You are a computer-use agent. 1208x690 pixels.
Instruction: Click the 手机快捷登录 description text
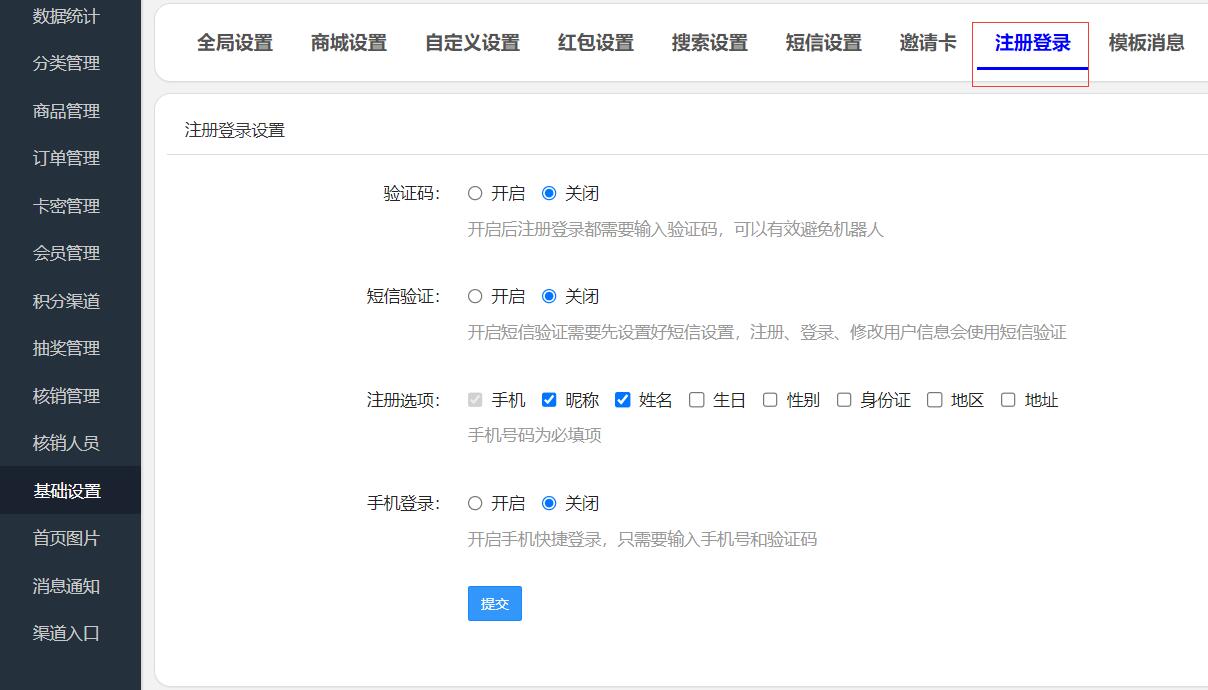(642, 539)
